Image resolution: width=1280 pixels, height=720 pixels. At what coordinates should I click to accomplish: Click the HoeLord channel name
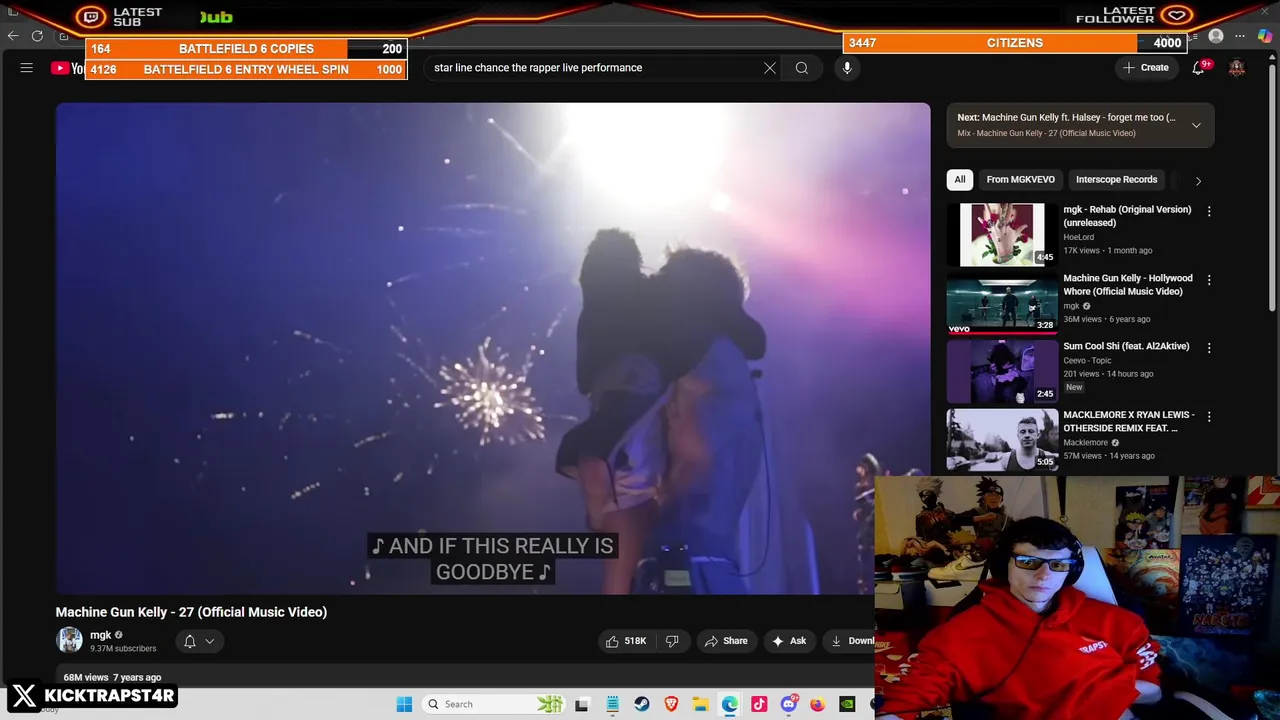[x=1078, y=237]
